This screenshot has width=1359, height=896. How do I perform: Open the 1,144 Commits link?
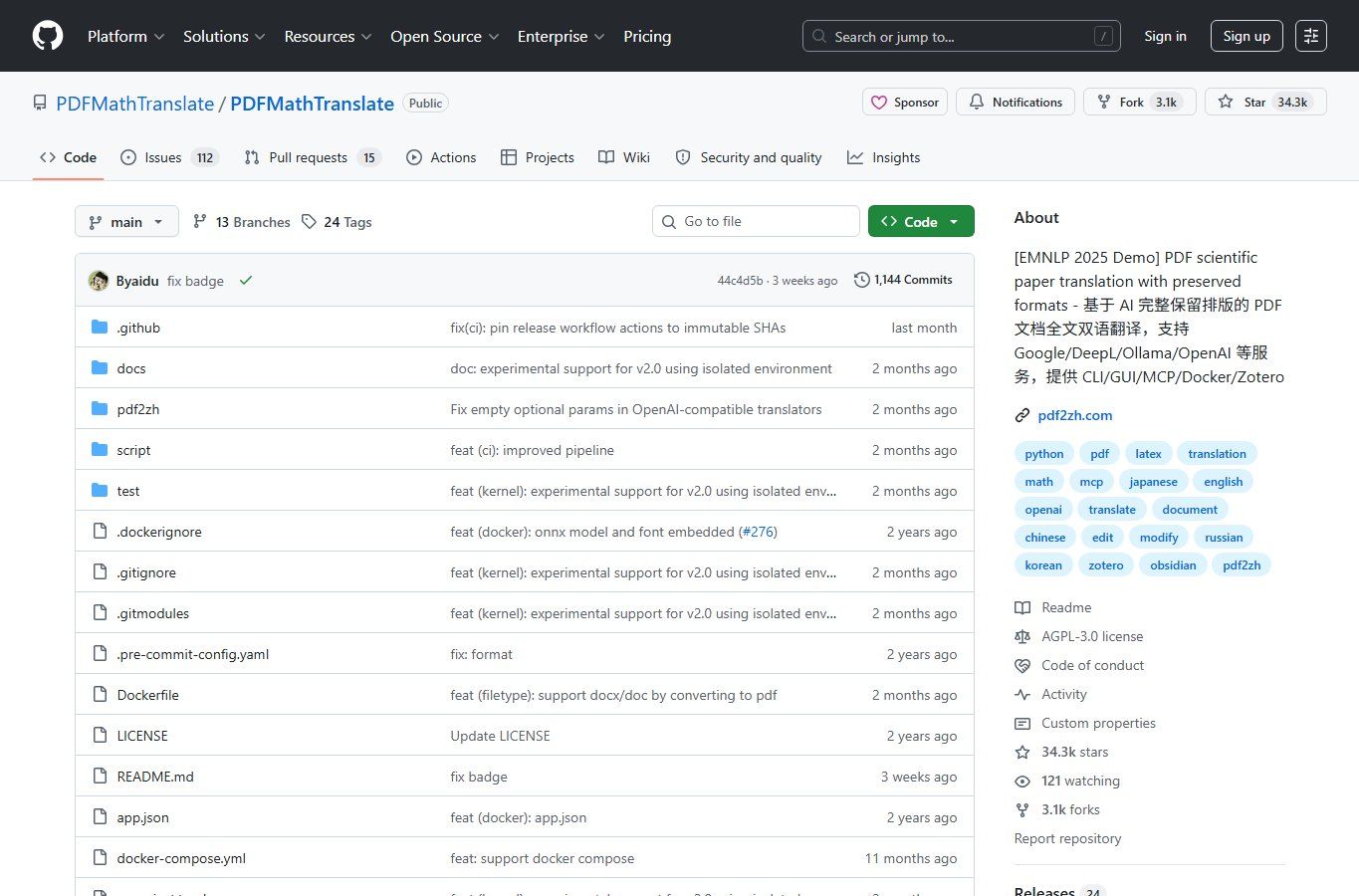click(x=903, y=280)
